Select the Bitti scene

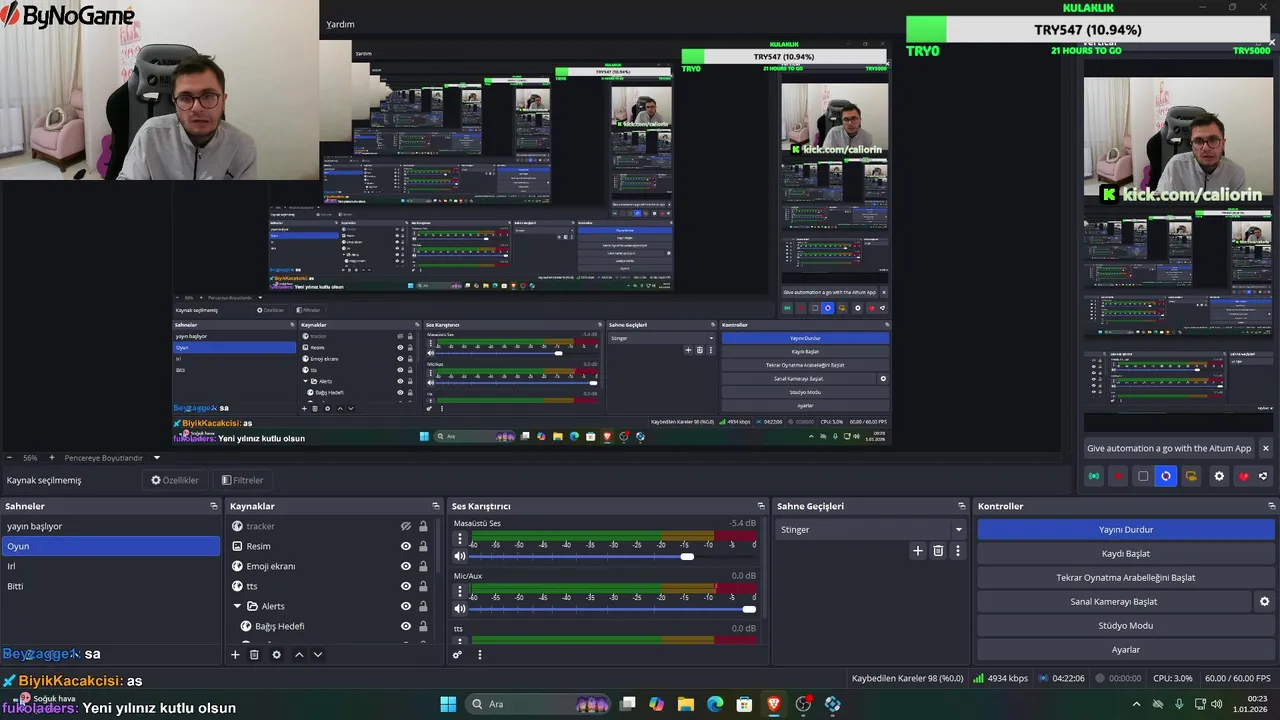pos(111,586)
